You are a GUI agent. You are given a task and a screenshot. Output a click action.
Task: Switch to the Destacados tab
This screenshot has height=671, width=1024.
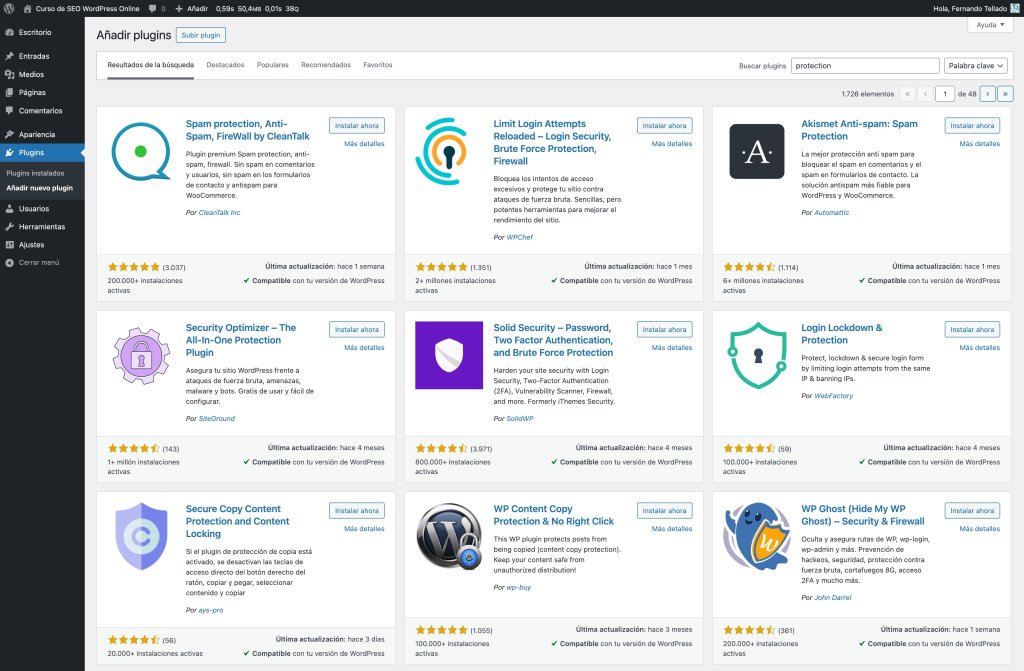pyautogui.click(x=225, y=65)
